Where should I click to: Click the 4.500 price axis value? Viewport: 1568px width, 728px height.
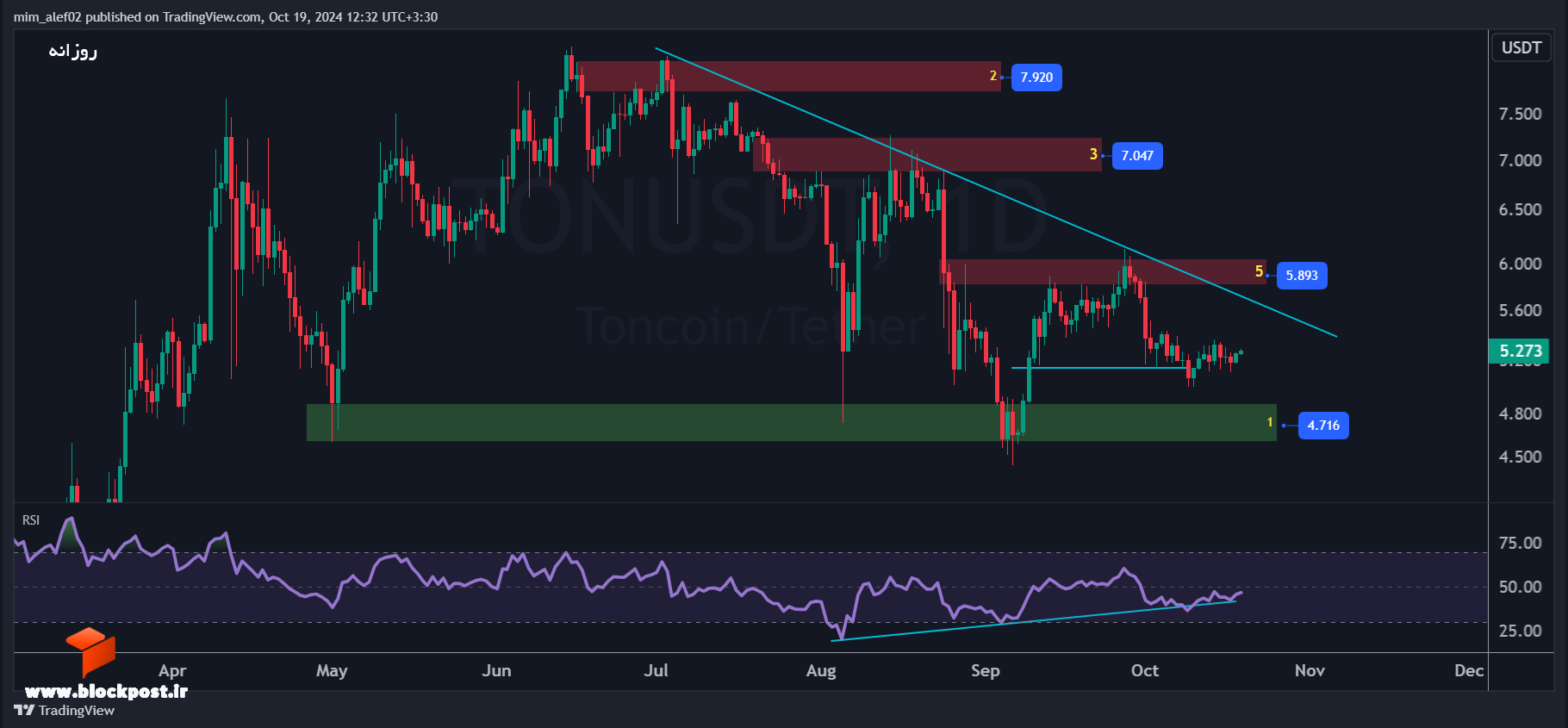click(1520, 457)
